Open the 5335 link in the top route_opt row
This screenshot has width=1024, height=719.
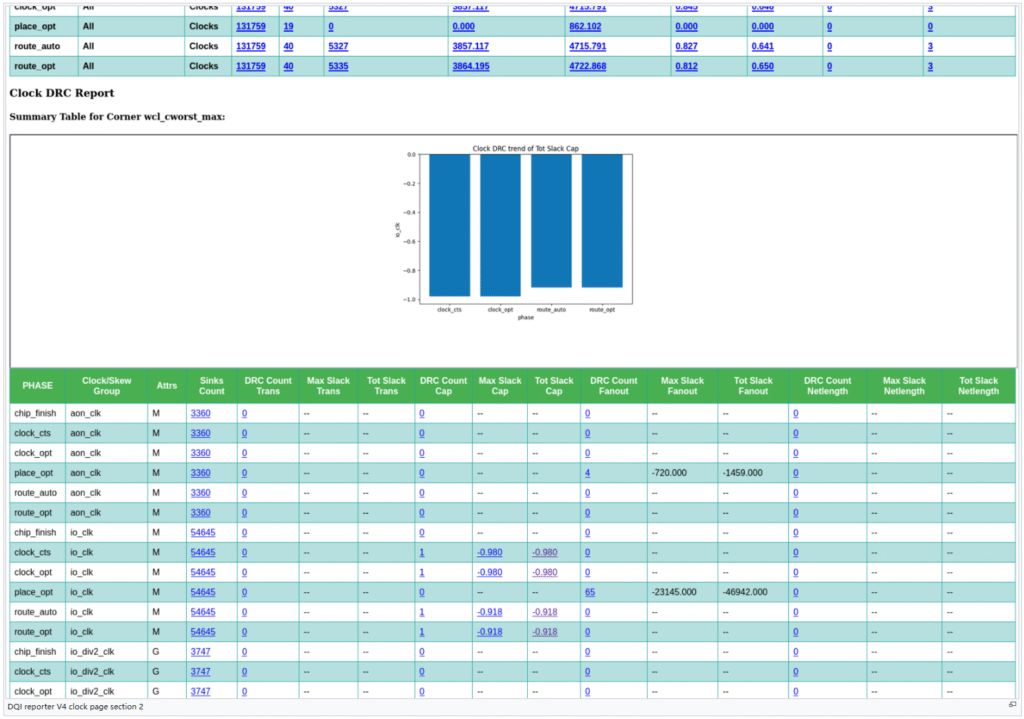(342, 66)
